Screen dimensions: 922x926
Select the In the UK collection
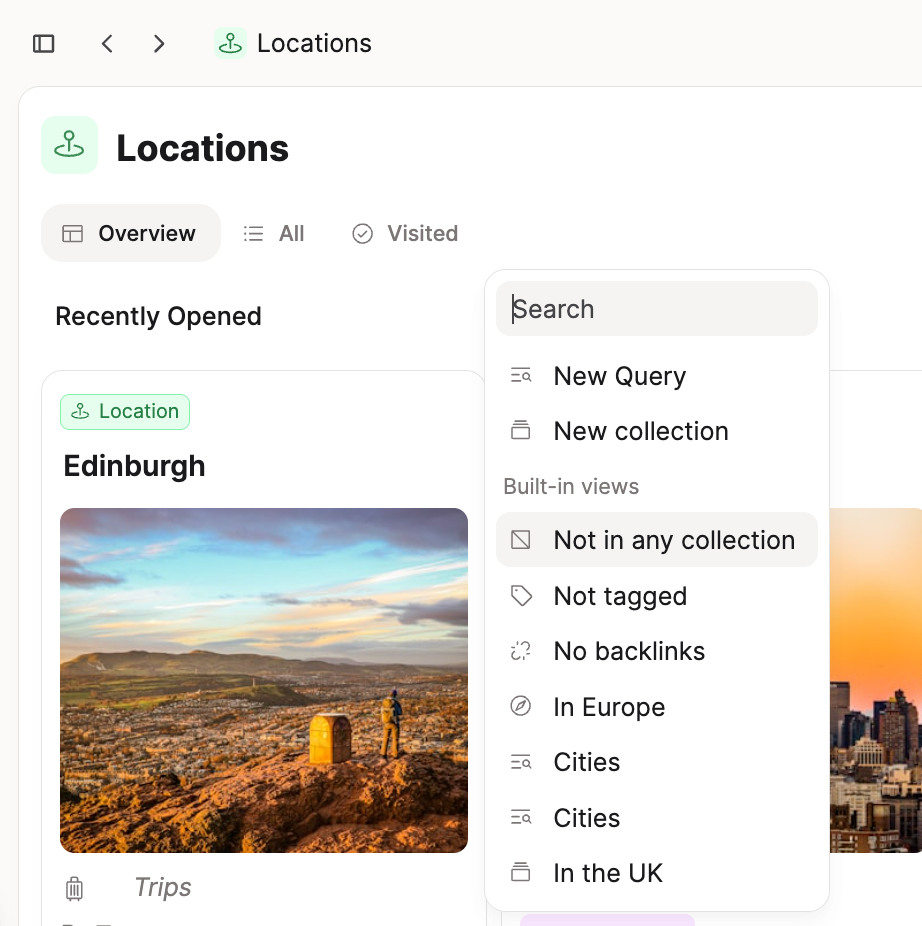pyautogui.click(x=657, y=872)
